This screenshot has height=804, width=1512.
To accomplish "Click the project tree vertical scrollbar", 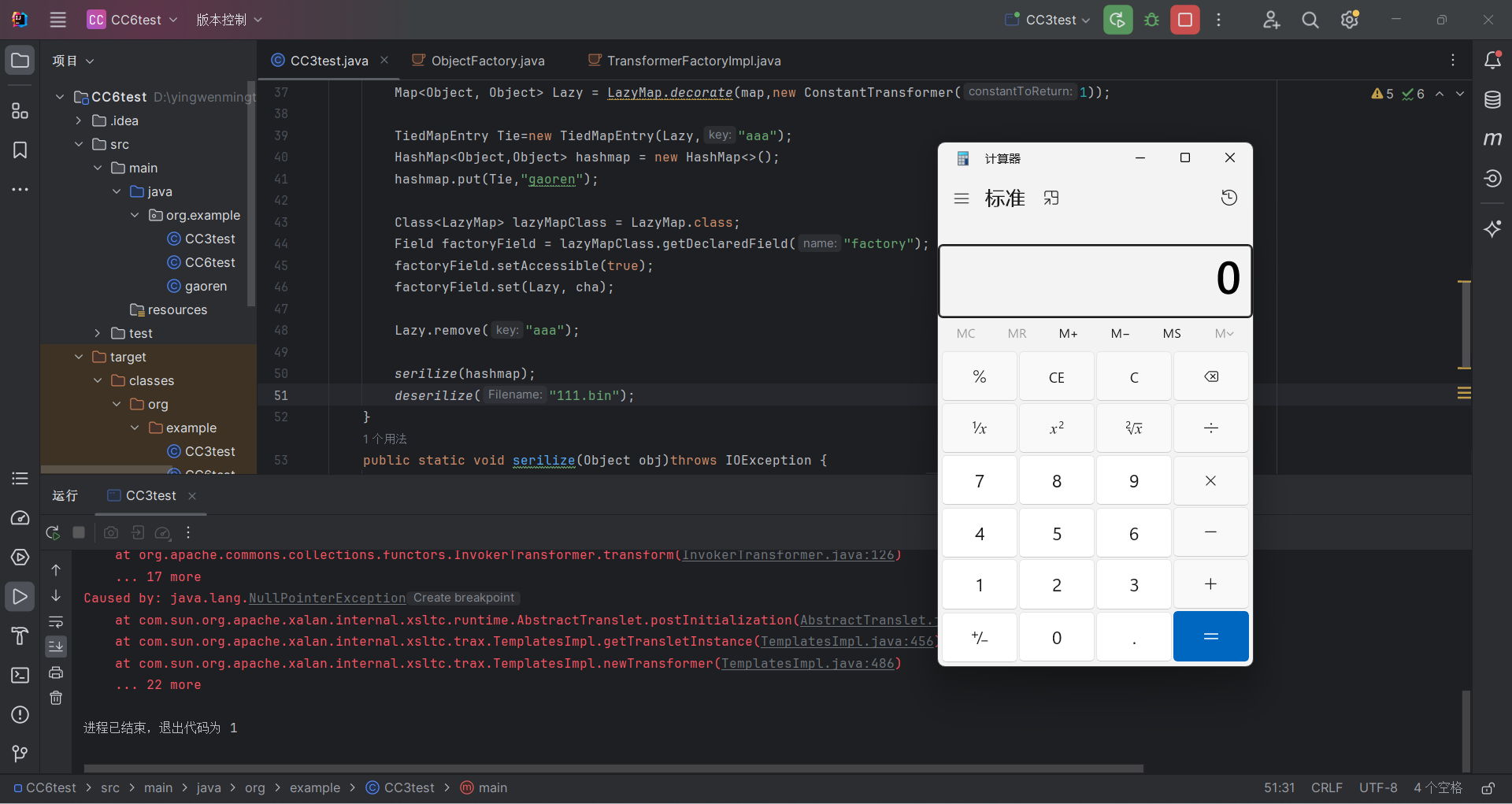I will pos(251,193).
